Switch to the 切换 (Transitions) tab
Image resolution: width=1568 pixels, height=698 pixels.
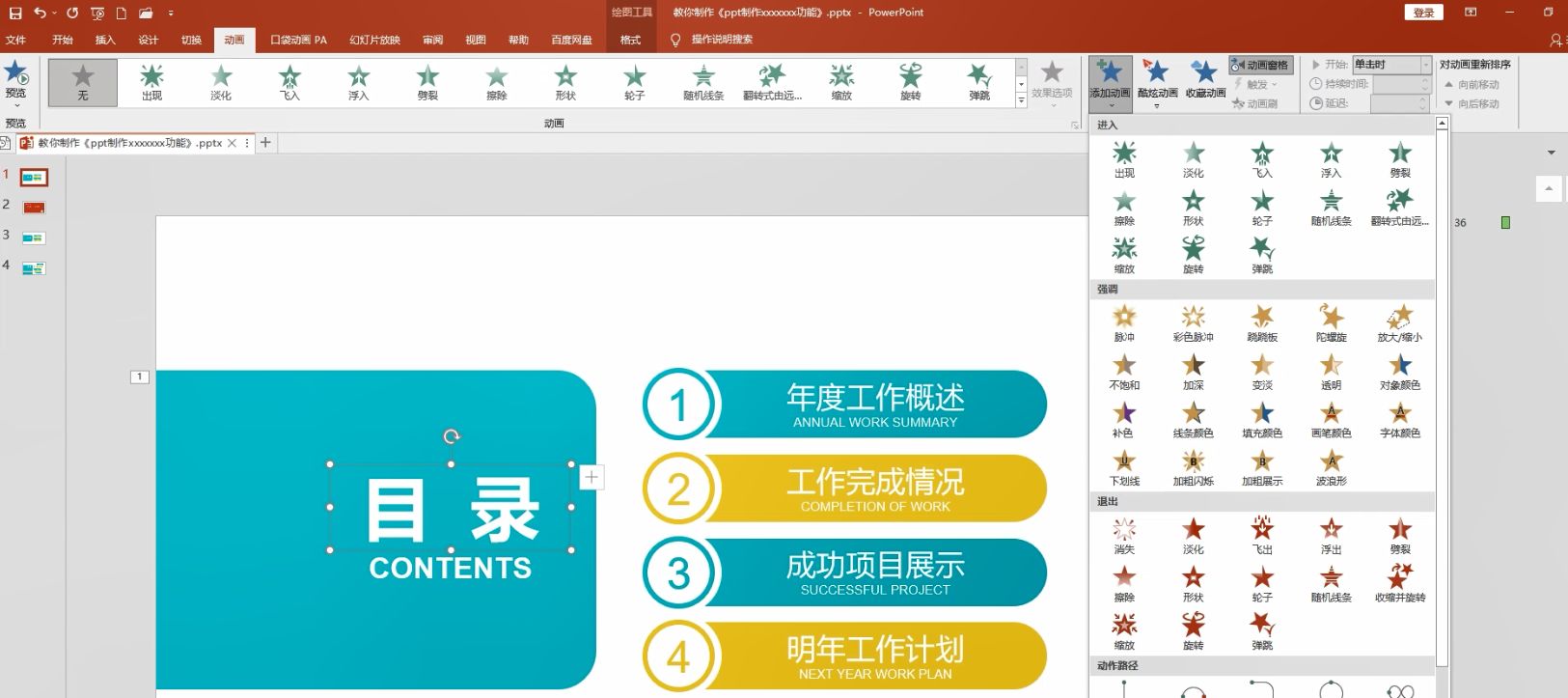click(x=191, y=40)
